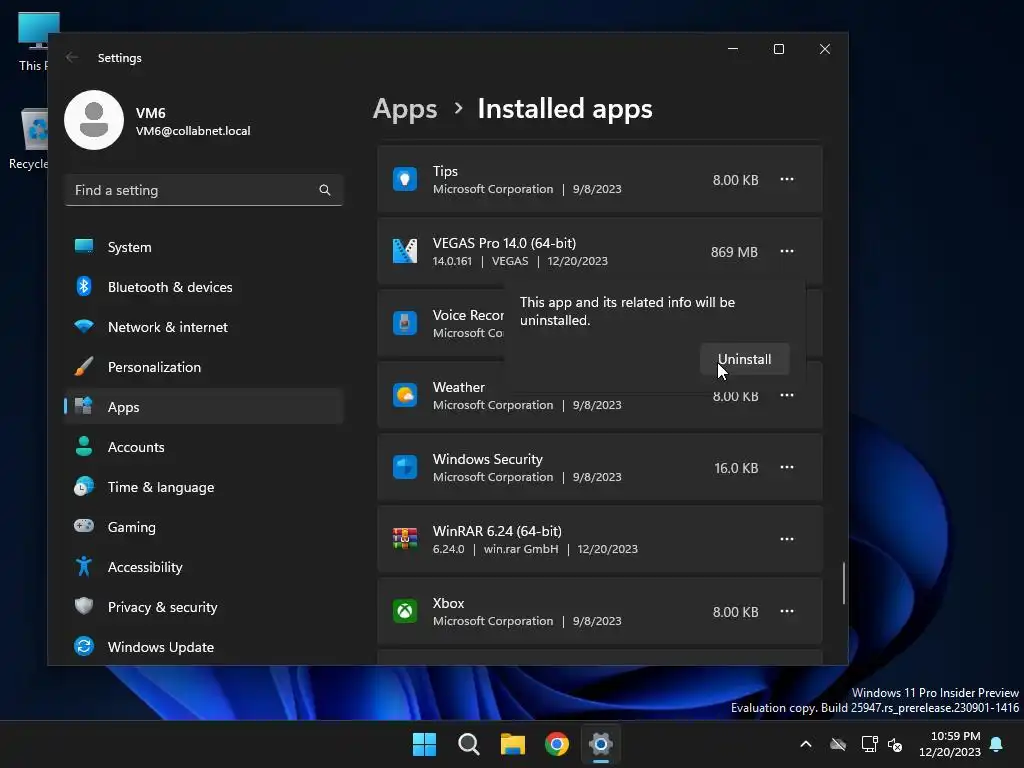Select the WinRAR 6.24 (64-bit) text
This screenshot has width=1024, height=768.
(497, 531)
